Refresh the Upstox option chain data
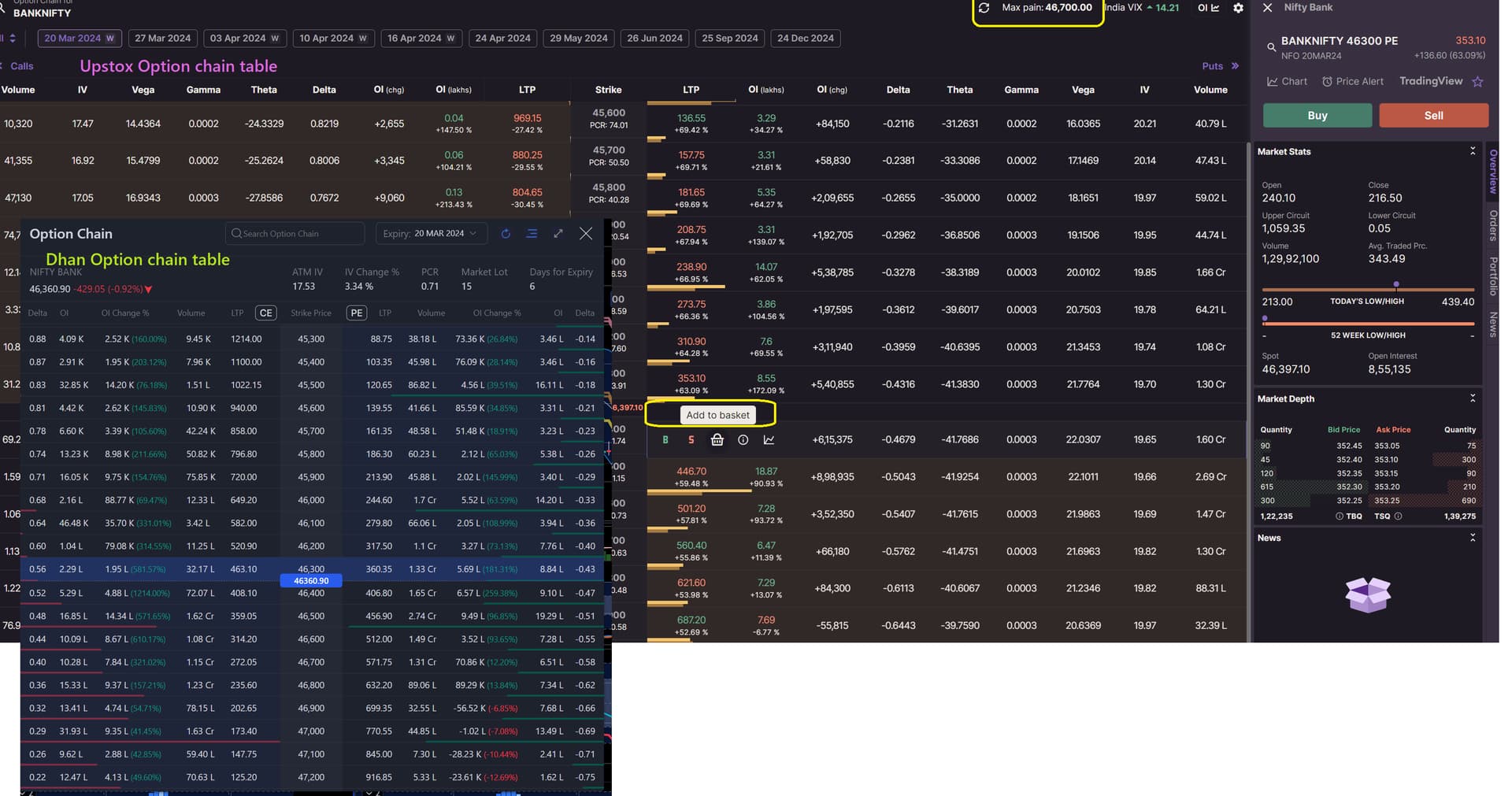This screenshot has height=796, width=1512. (x=984, y=8)
